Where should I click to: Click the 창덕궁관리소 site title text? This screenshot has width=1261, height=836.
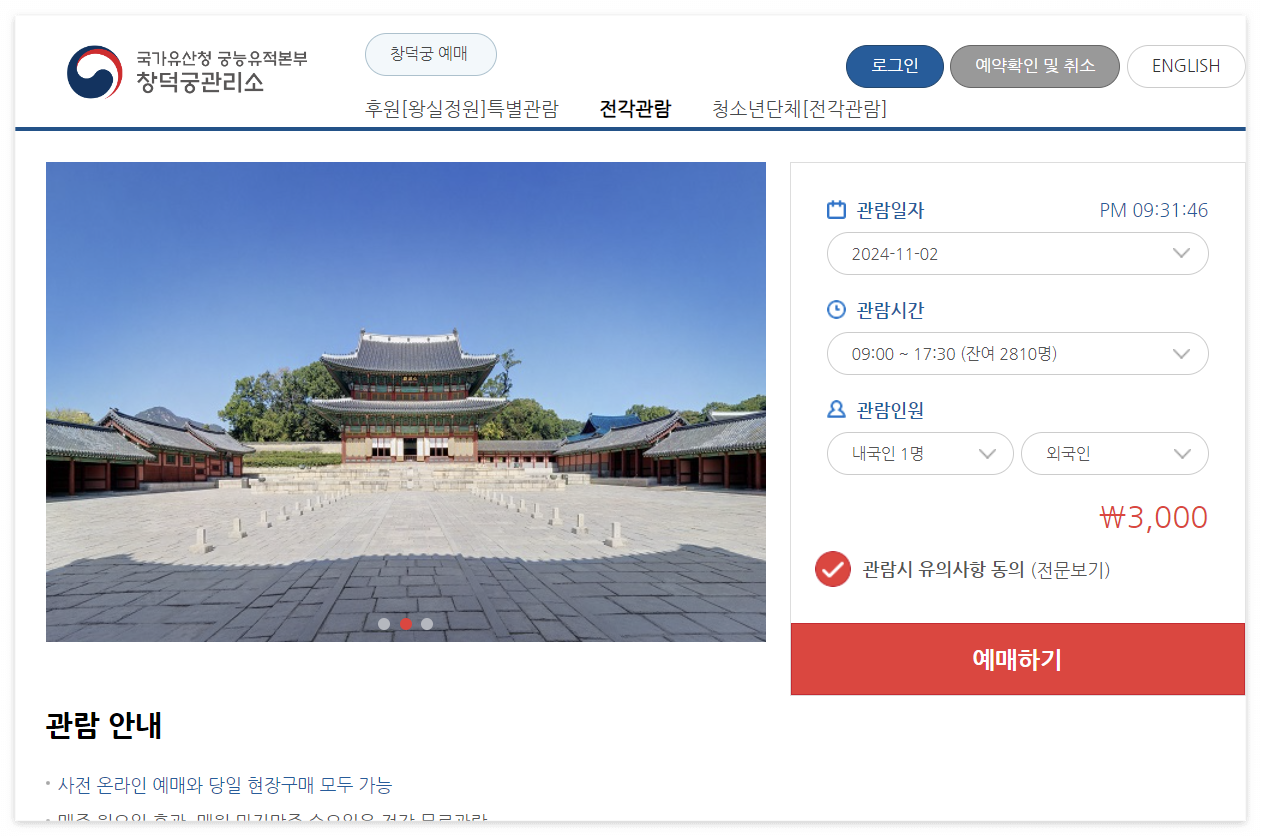tap(200, 82)
